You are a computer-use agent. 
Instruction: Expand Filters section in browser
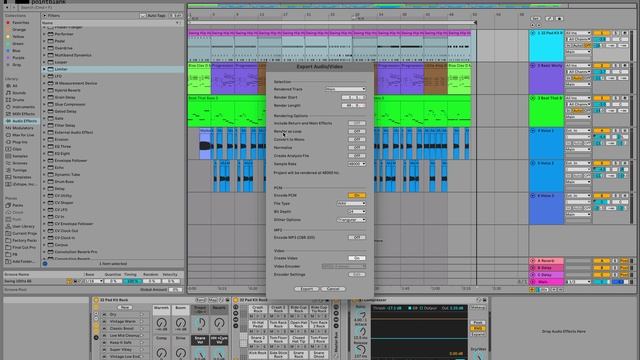click(x=44, y=16)
